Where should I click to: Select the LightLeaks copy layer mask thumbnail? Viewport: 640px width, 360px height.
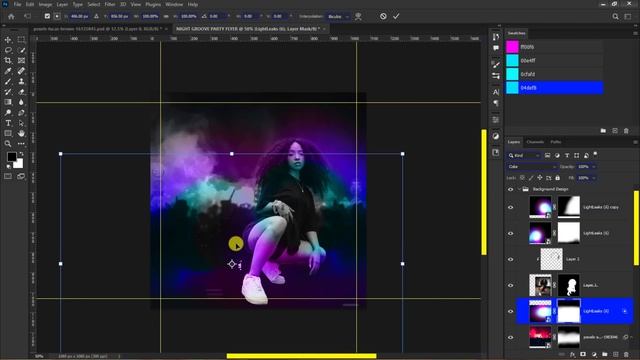[569, 207]
